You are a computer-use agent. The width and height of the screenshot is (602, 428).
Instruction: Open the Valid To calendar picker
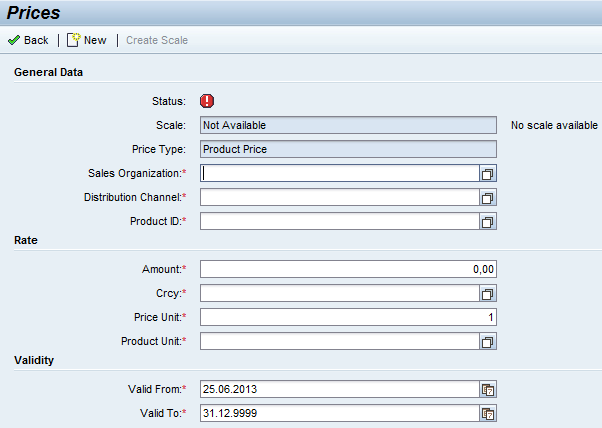[x=488, y=413]
